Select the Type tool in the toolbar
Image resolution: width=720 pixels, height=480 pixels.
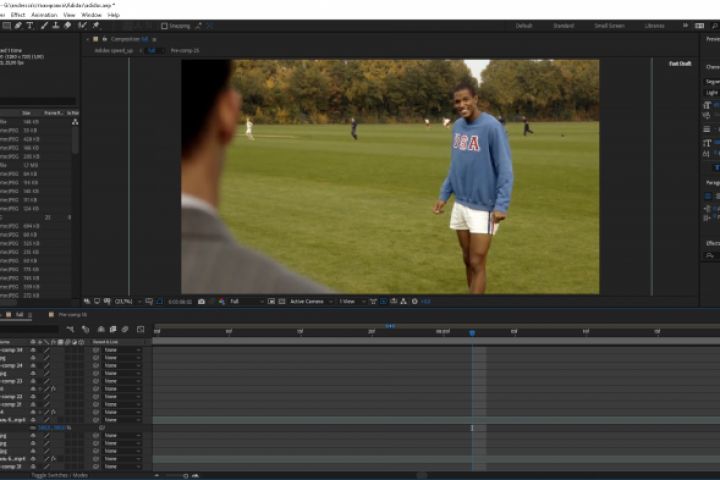tap(30, 25)
